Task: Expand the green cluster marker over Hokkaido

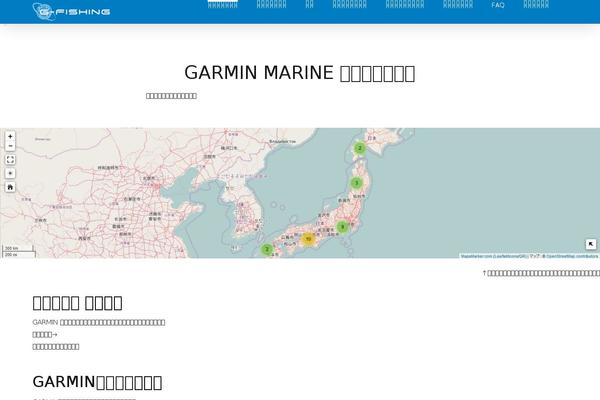Action: pos(359,148)
